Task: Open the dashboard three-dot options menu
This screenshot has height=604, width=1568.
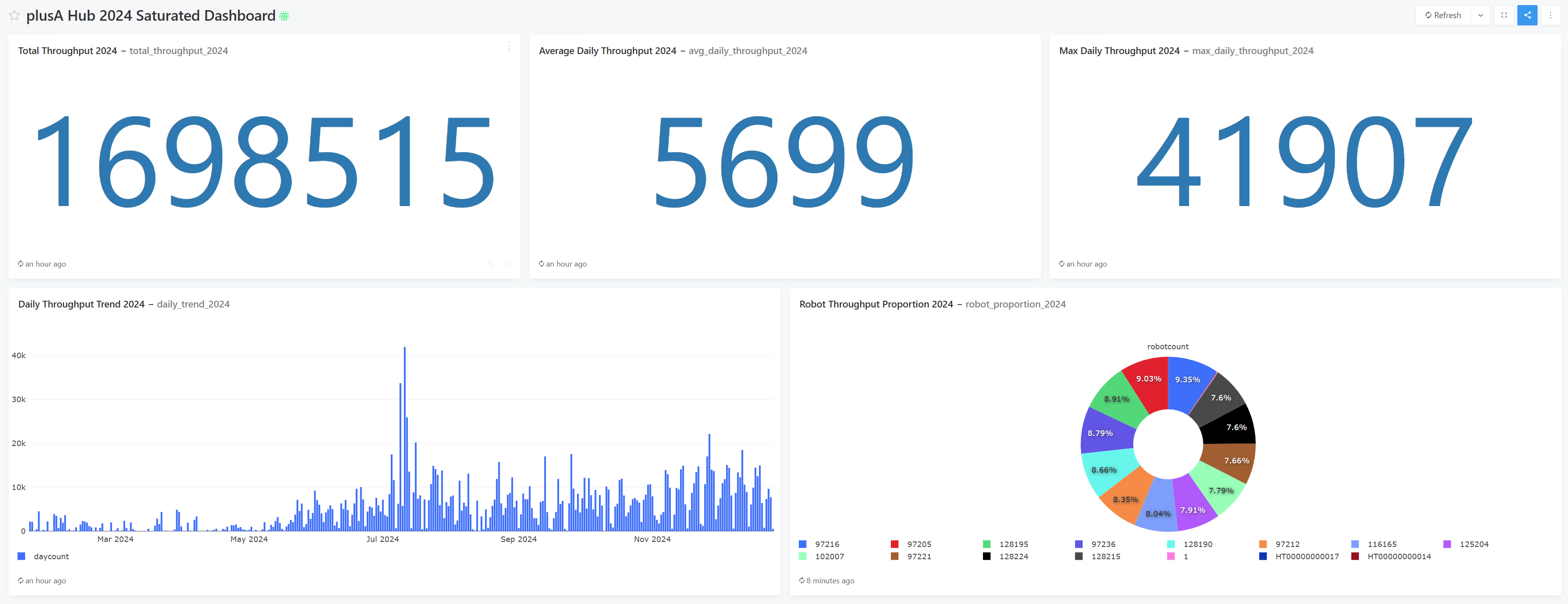Action: [1550, 15]
